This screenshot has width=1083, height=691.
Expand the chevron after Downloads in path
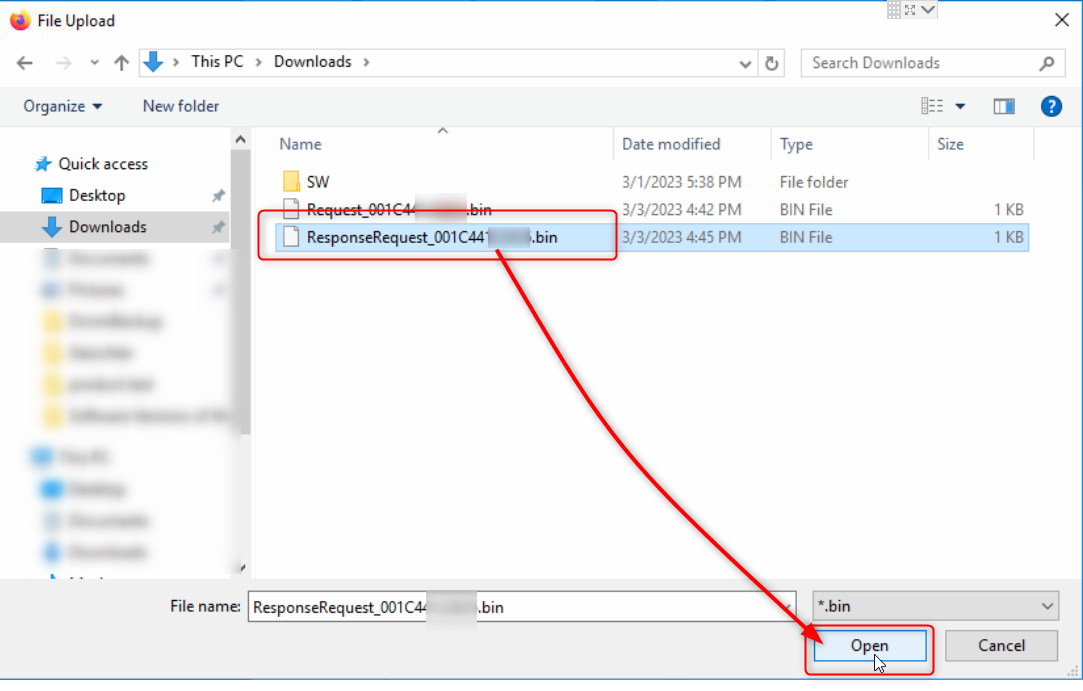(x=366, y=62)
